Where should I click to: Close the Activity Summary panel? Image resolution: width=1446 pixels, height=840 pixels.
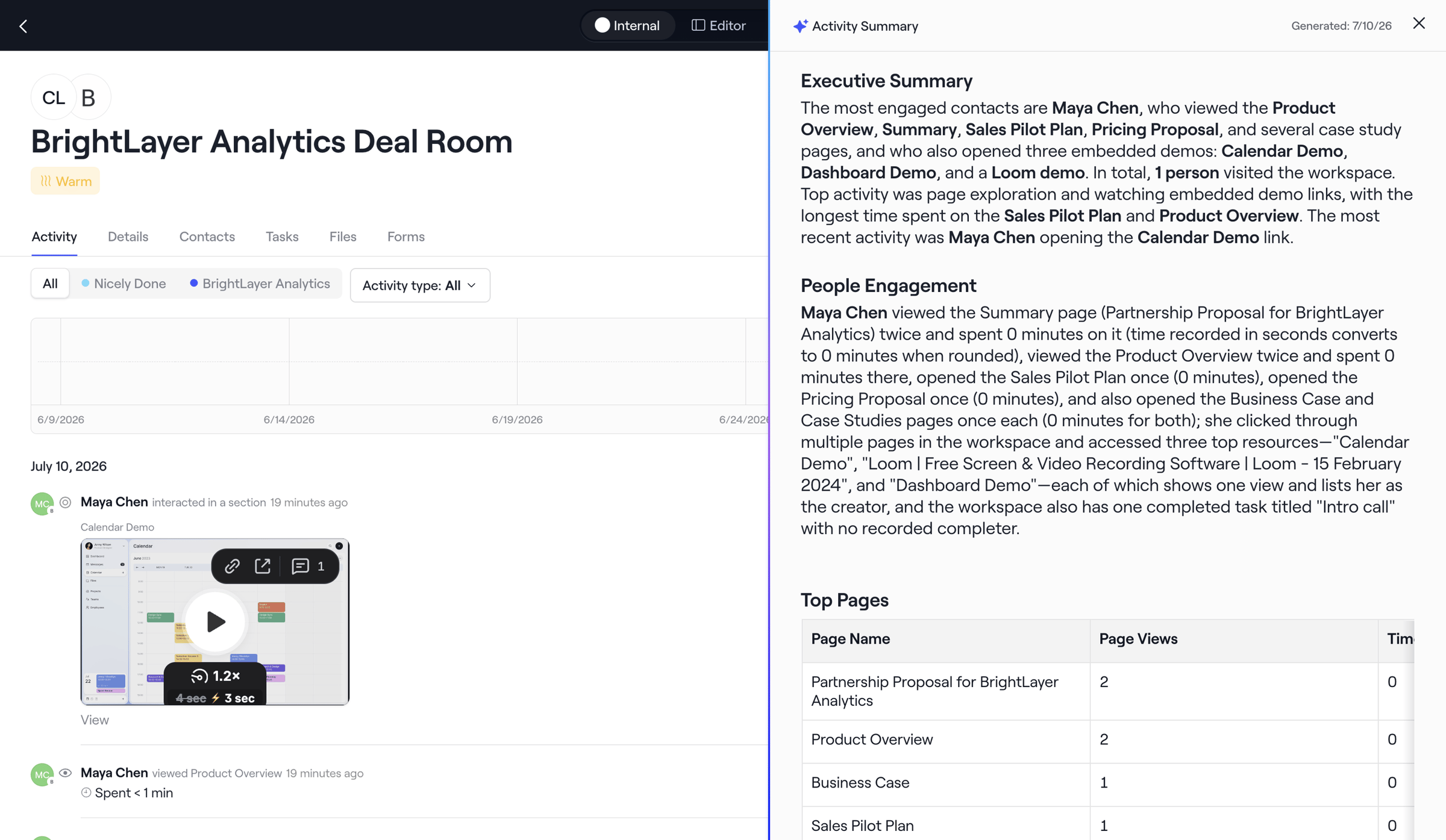click(x=1419, y=23)
